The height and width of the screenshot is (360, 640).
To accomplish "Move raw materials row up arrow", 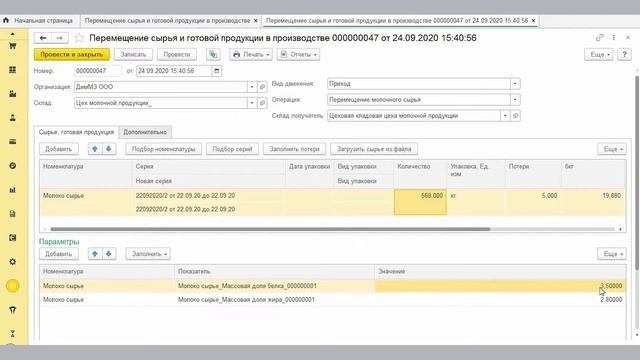I will pyautogui.click(x=95, y=149).
